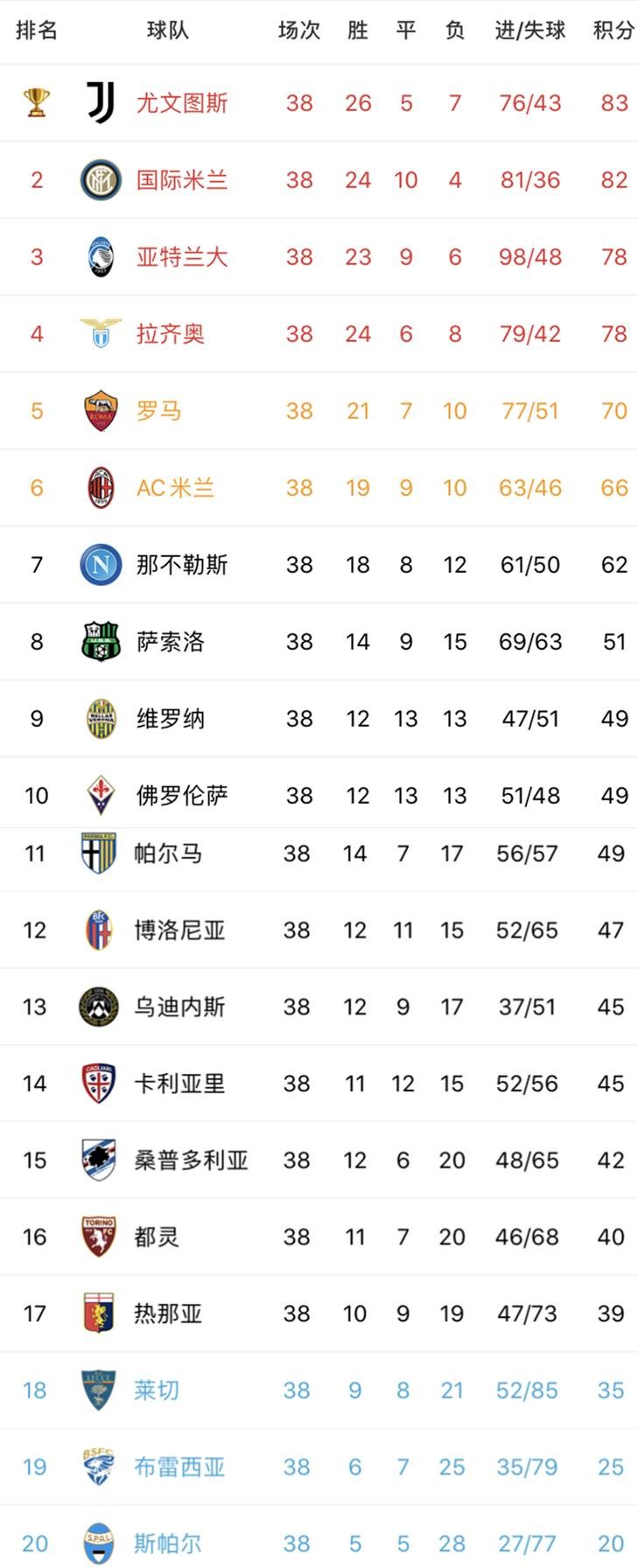This screenshot has width=638, height=1568.
Task: Open the 尤文图斯 team name link
Action: [182, 103]
